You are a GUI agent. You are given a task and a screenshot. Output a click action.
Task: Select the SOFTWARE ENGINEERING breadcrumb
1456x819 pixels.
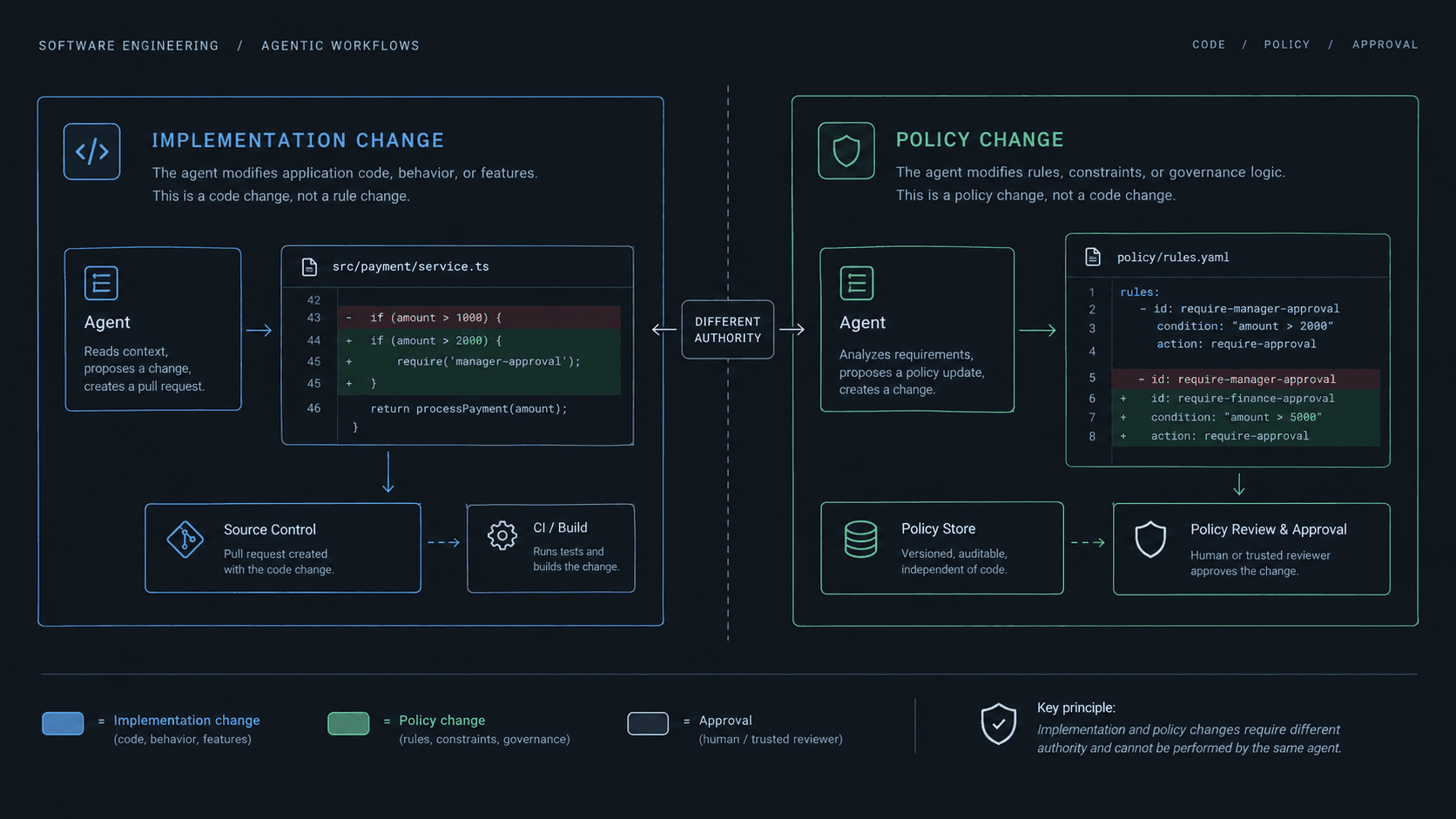(x=129, y=45)
